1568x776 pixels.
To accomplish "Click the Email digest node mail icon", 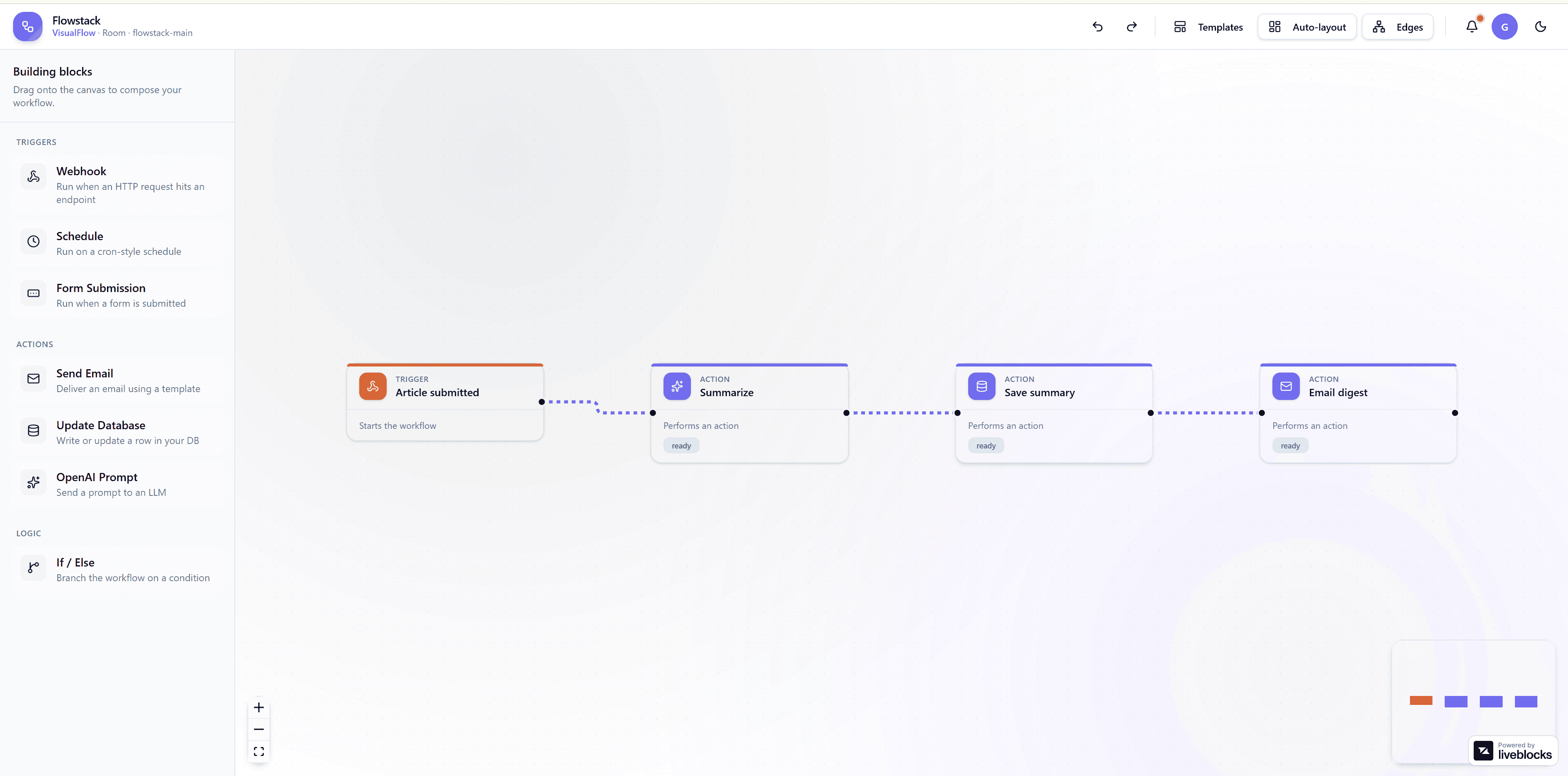I will click(x=1286, y=386).
